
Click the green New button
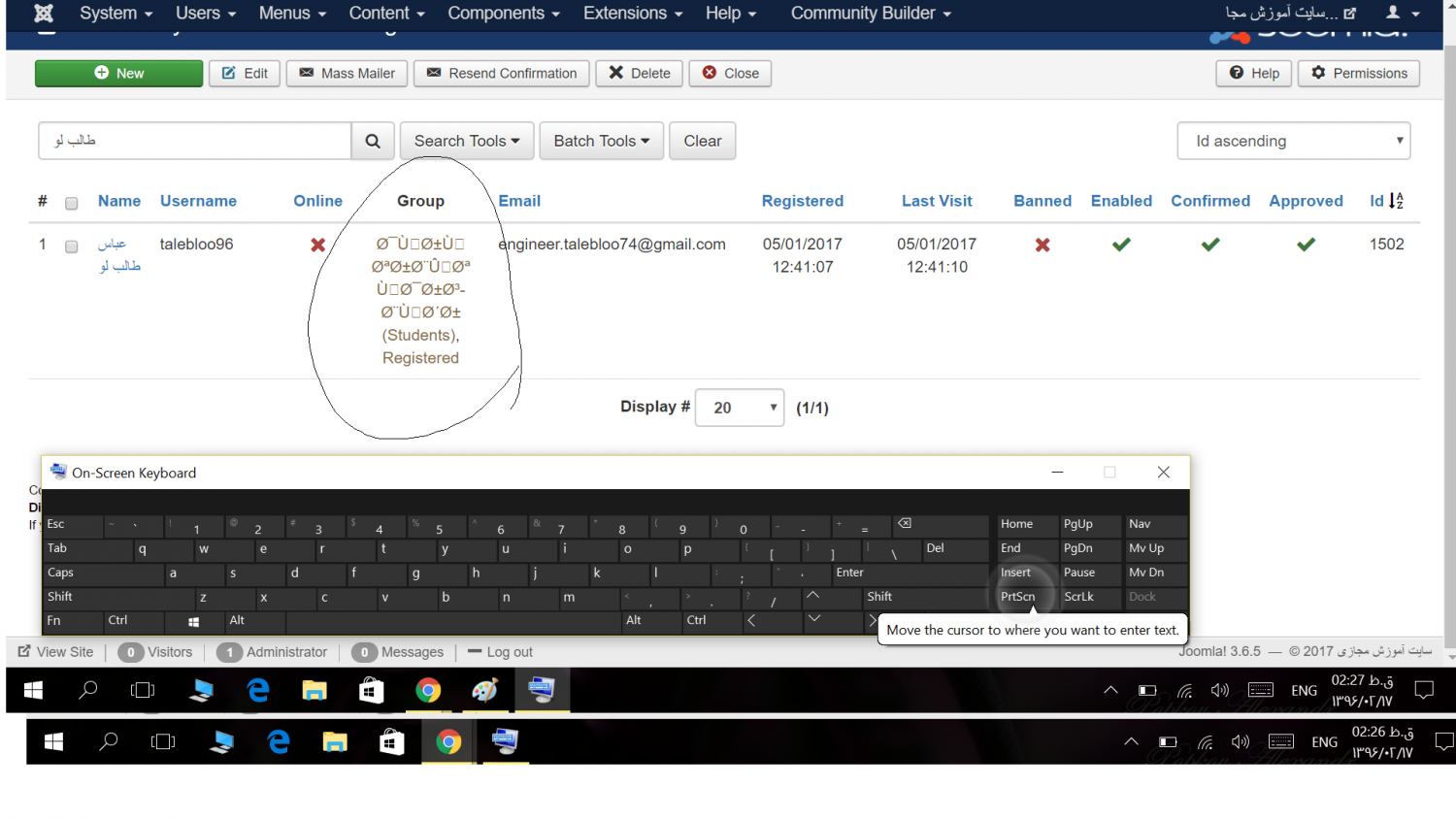pos(118,74)
